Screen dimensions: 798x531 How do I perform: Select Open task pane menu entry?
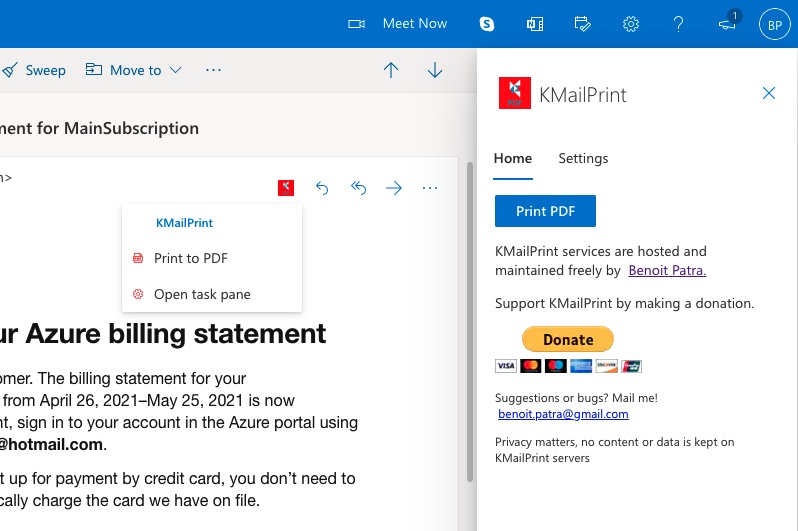[x=212, y=294]
